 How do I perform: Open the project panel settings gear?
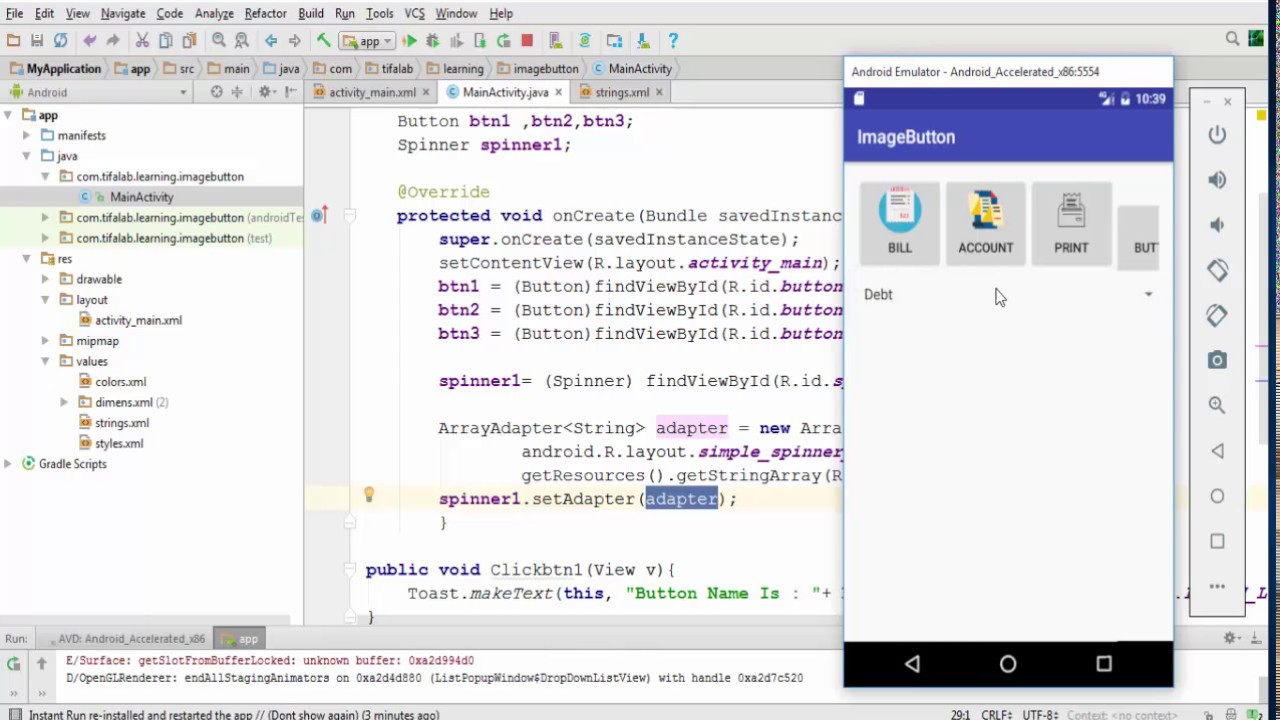265,92
